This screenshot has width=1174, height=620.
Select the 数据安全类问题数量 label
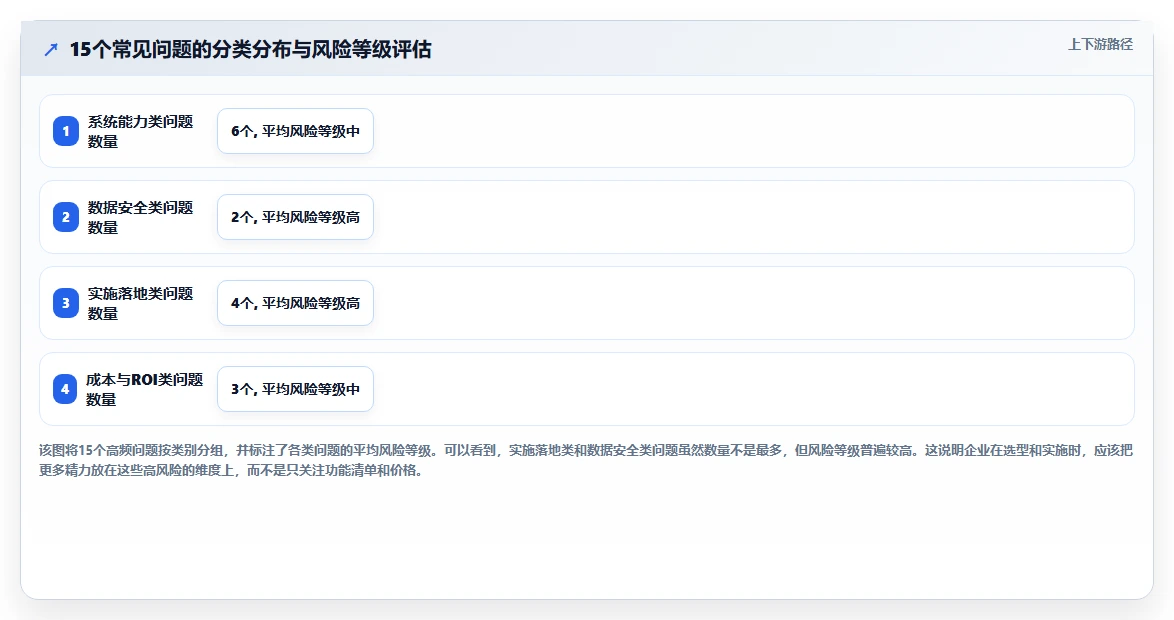pos(141,217)
